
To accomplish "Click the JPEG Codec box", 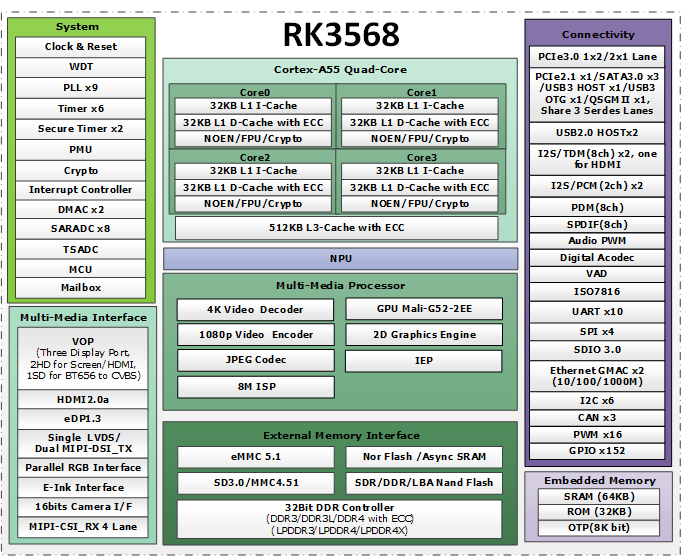I will [x=254, y=360].
